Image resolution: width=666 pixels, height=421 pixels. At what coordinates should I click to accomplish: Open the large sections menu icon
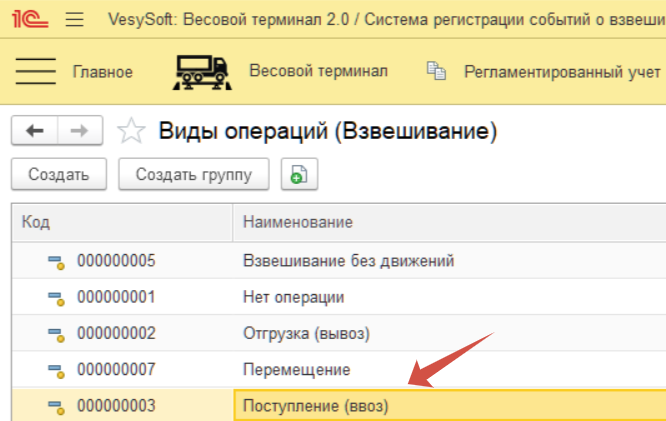tap(36, 71)
